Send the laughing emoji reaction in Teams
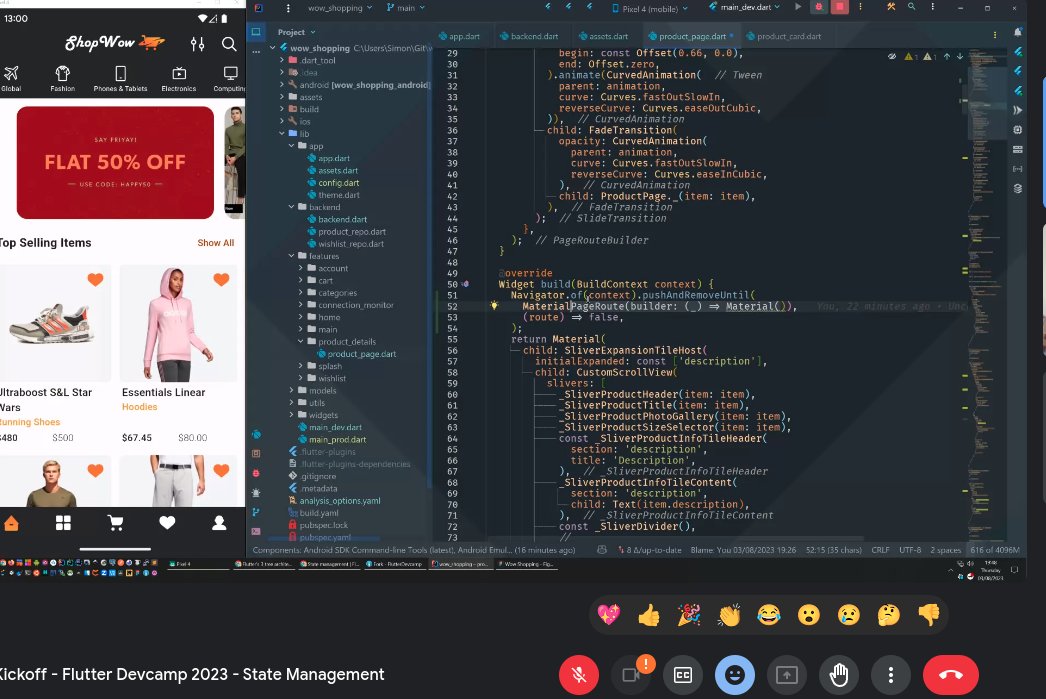The image size is (1046, 699). [769, 614]
